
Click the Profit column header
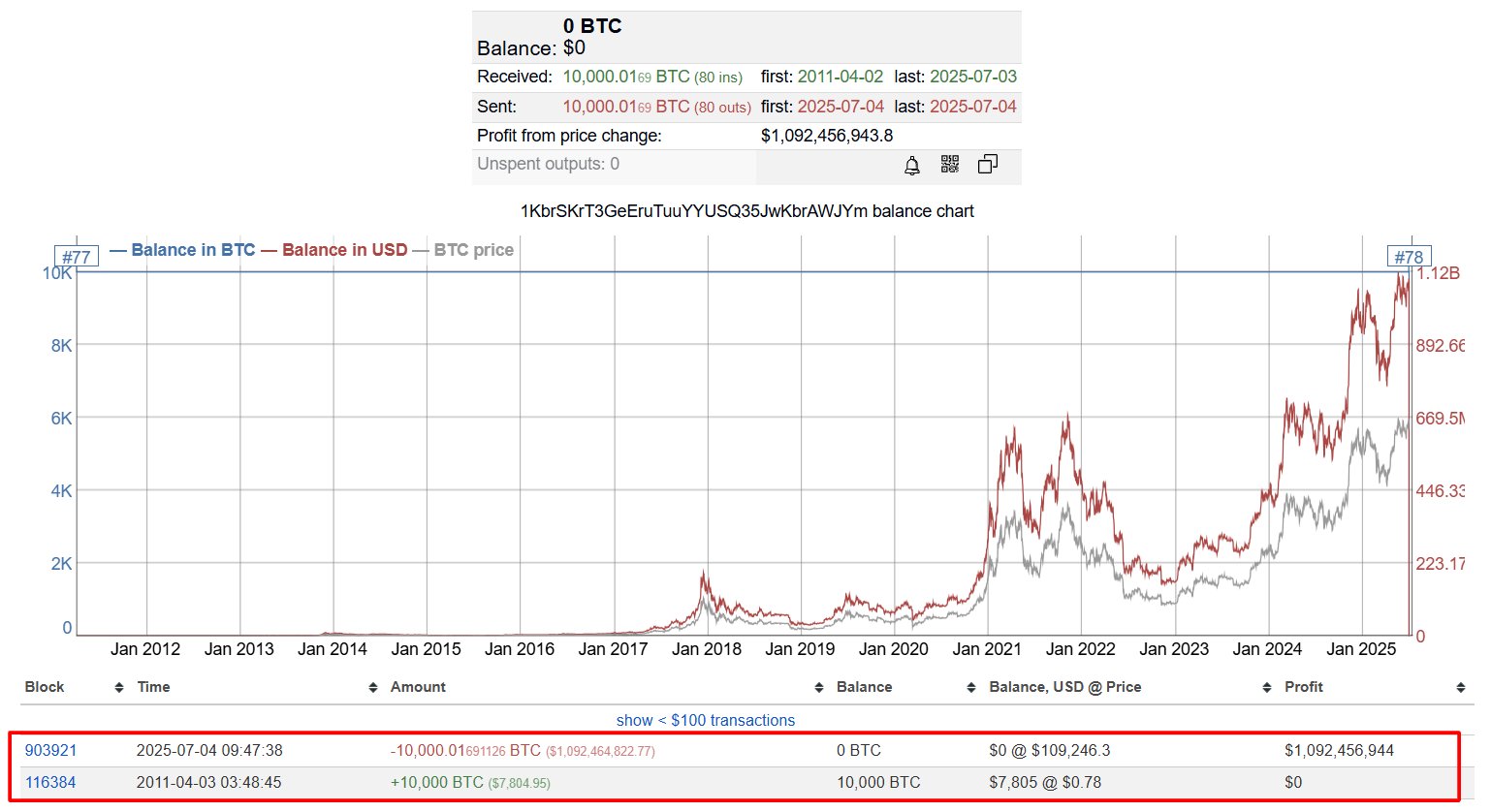click(1304, 687)
